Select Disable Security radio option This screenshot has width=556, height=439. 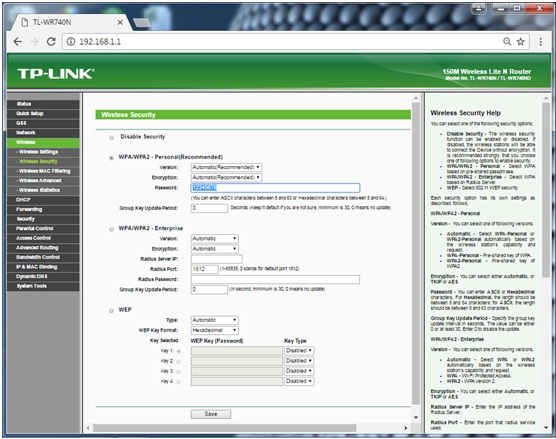coord(111,138)
